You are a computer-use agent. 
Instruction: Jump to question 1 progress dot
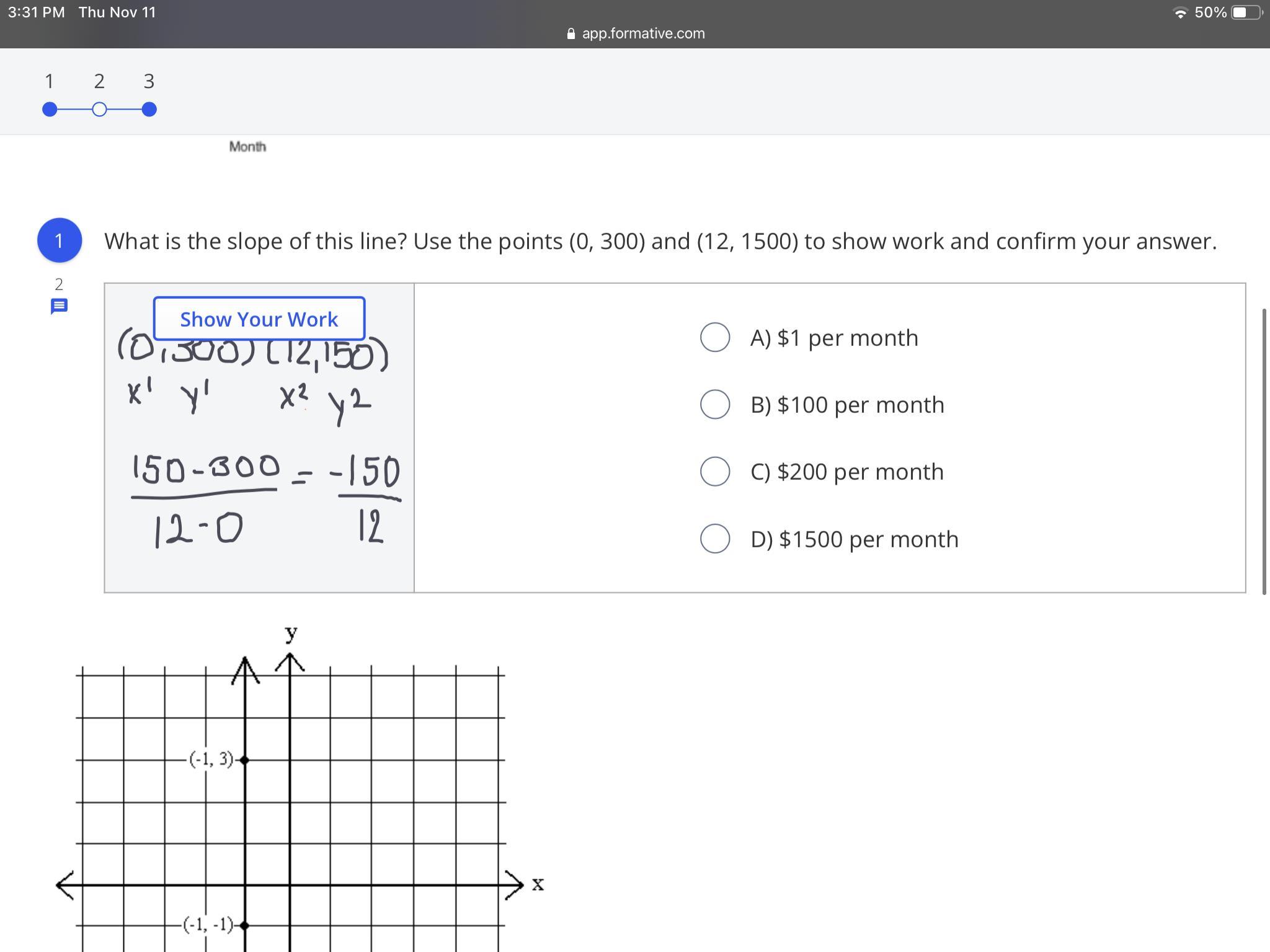click(50, 110)
